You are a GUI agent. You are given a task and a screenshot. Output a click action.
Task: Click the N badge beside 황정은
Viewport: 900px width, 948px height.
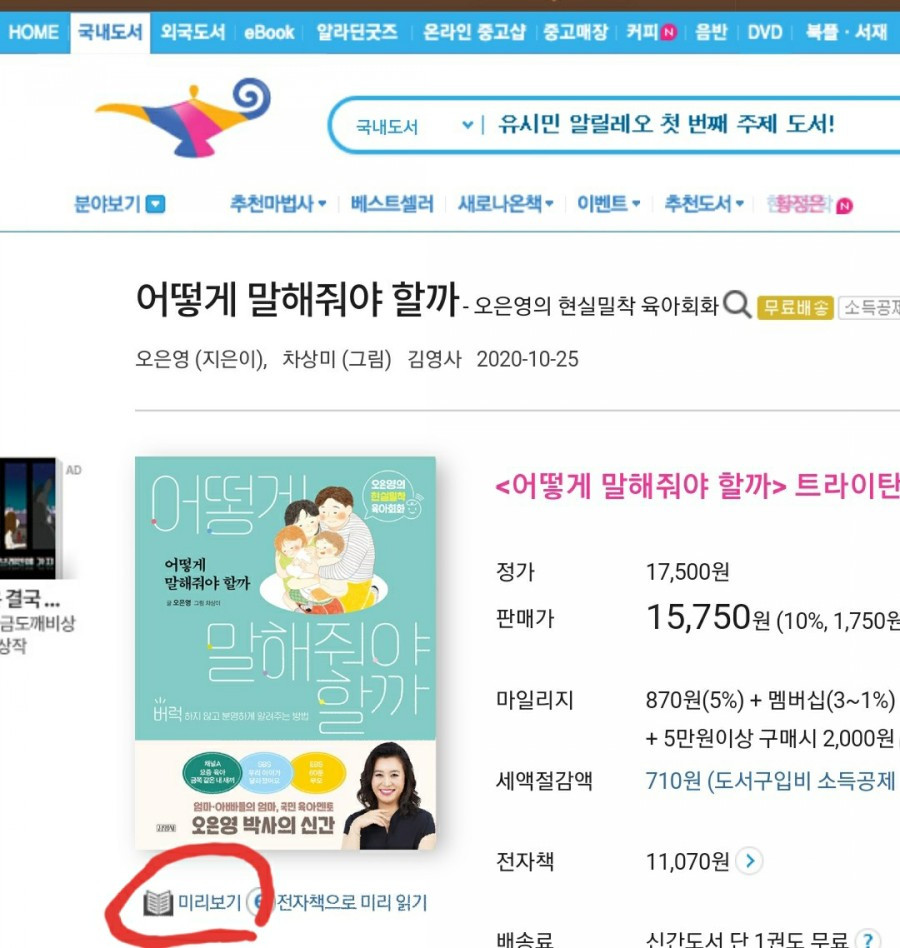coord(844,206)
